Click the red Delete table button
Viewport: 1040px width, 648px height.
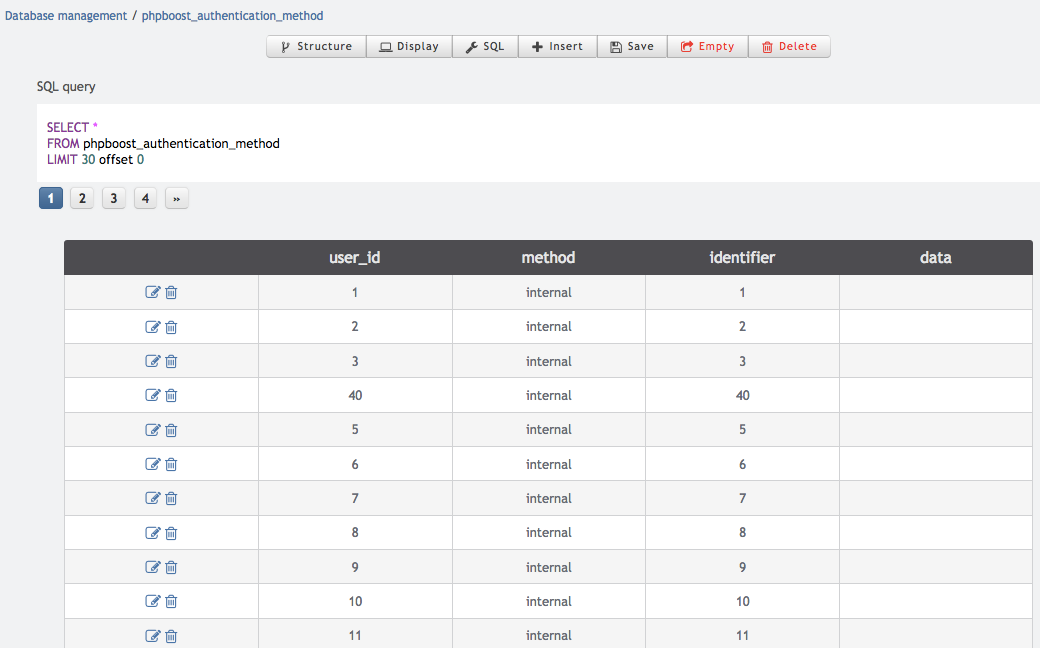tap(789, 47)
